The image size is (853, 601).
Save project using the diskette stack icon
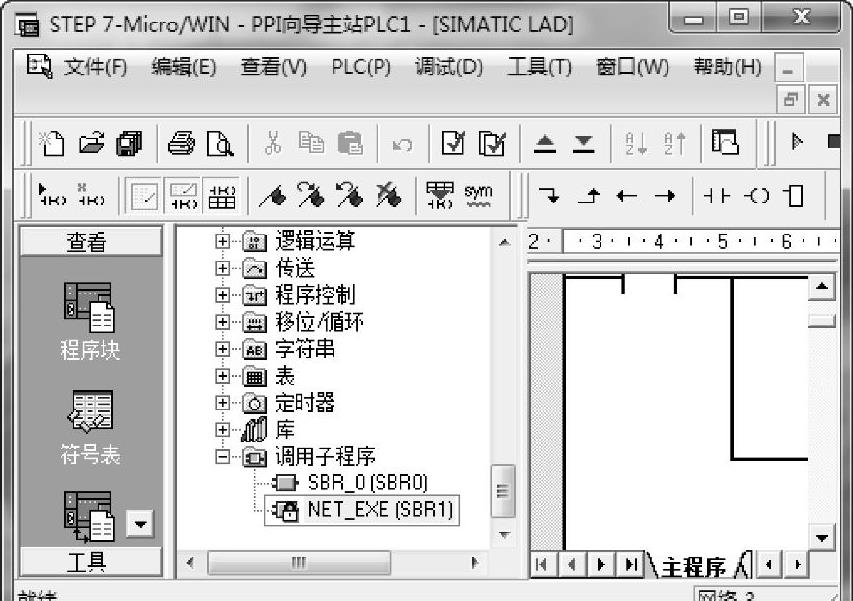coord(129,144)
